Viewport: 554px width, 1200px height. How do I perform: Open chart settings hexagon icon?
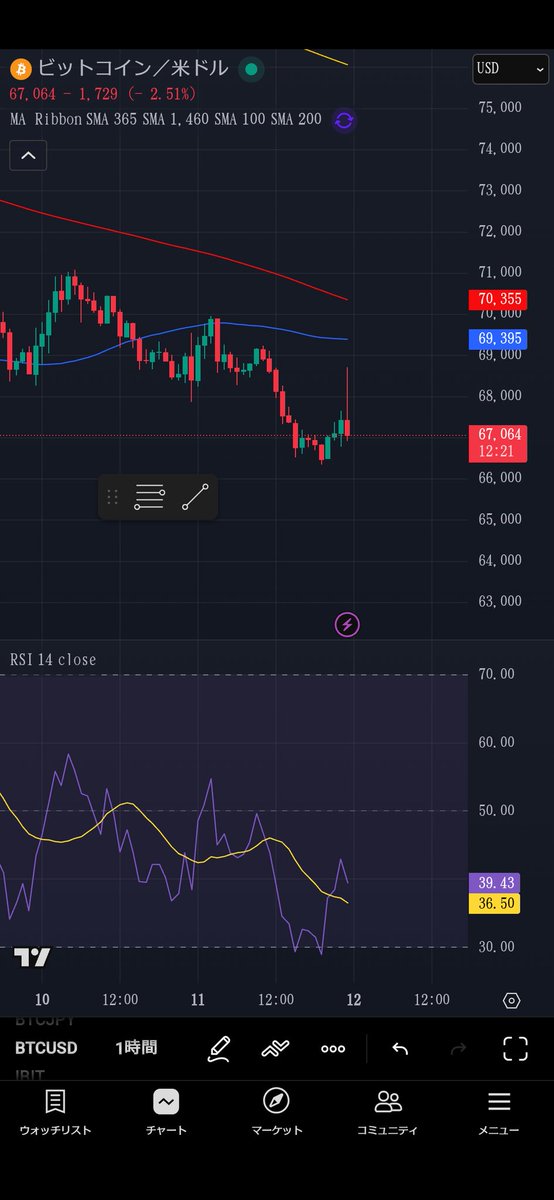tap(511, 1000)
